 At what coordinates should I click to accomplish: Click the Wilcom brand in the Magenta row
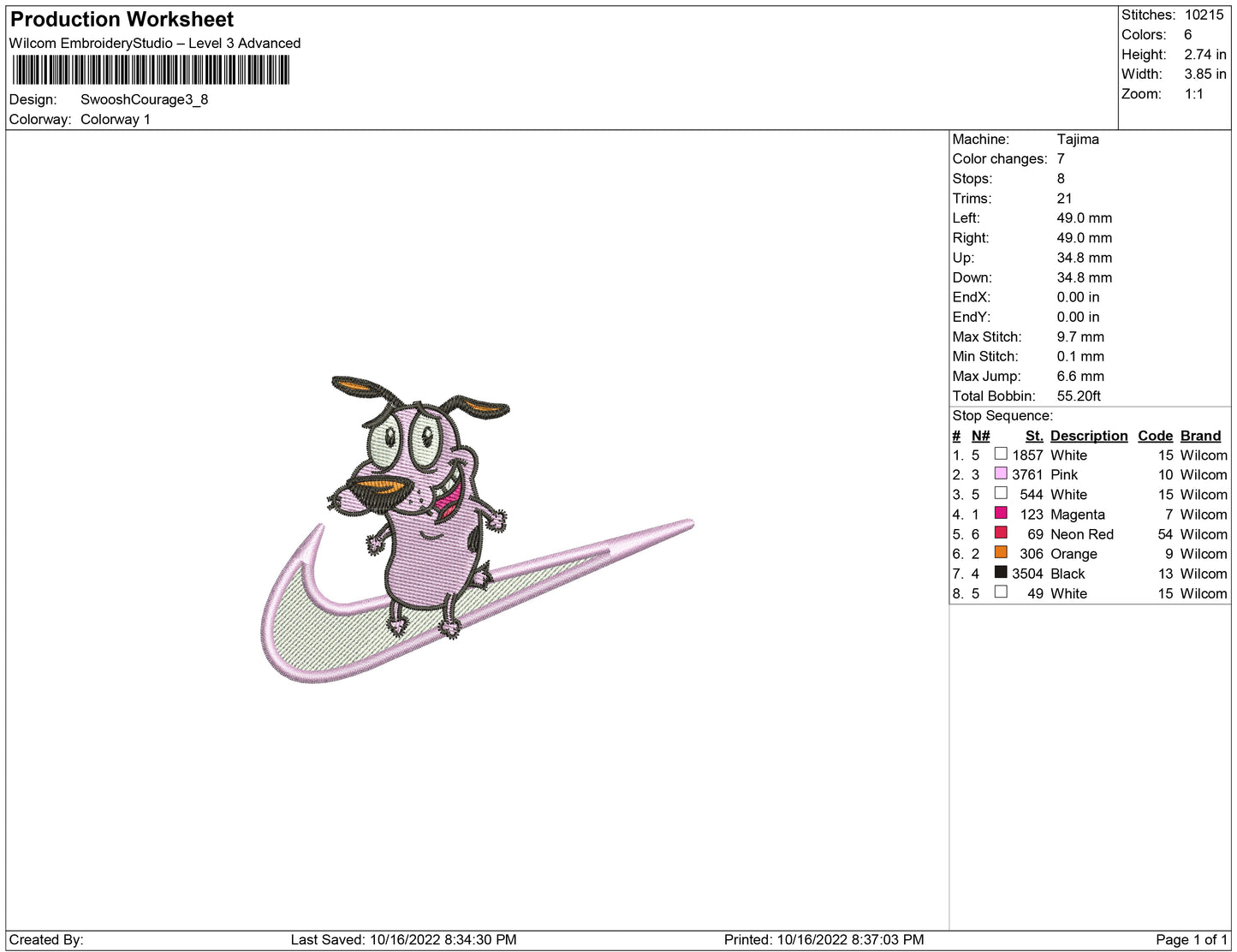click(1204, 515)
